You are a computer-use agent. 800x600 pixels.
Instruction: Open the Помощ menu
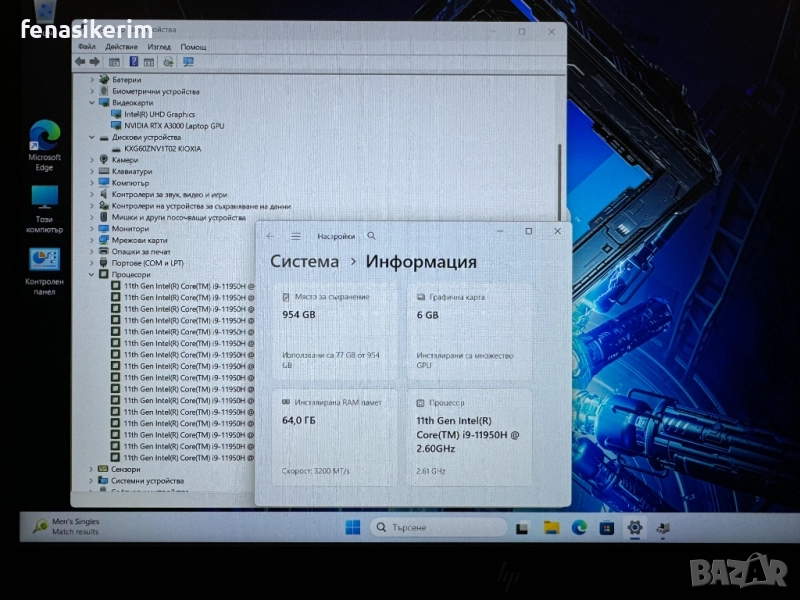[193, 46]
